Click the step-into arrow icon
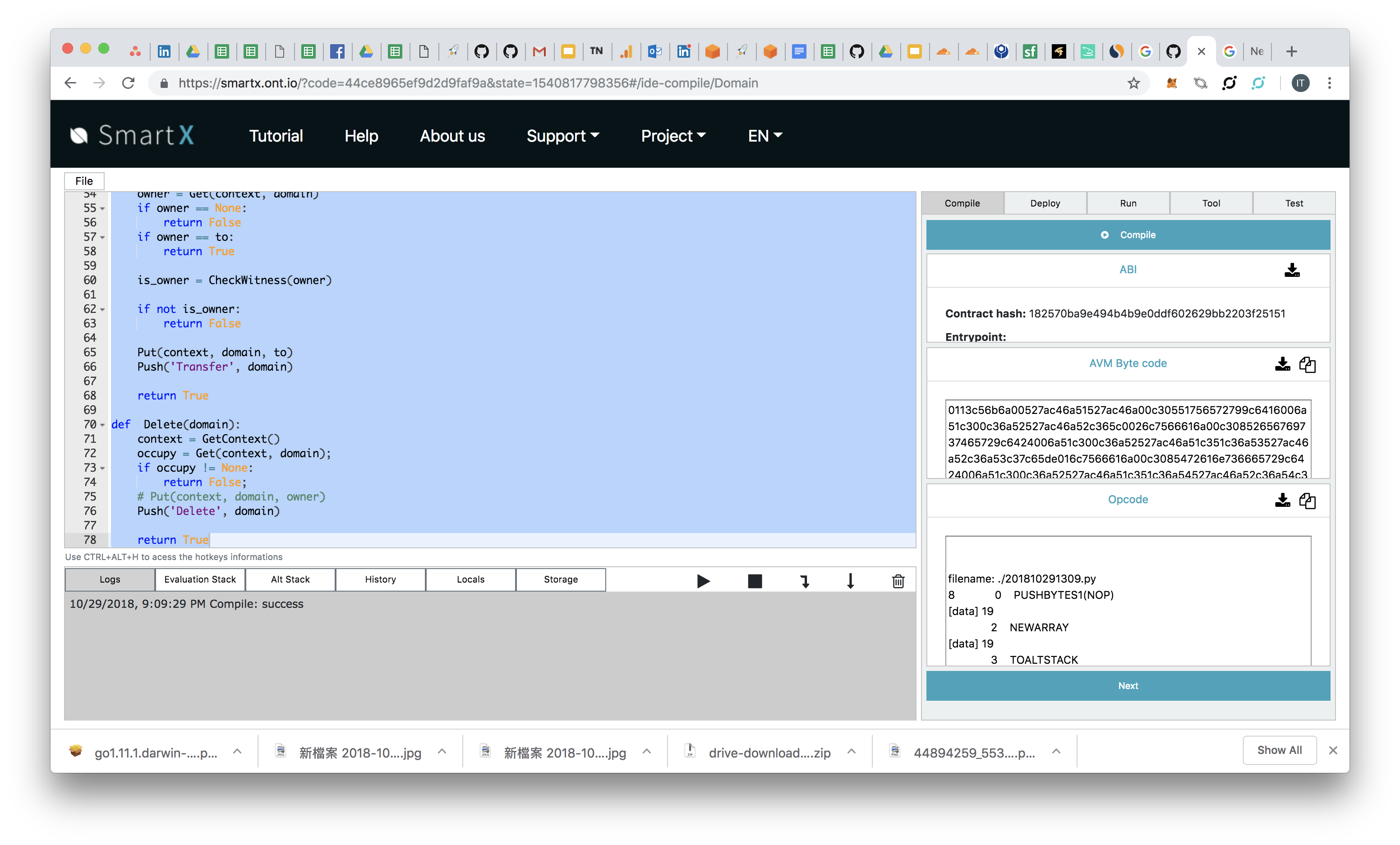 click(804, 581)
